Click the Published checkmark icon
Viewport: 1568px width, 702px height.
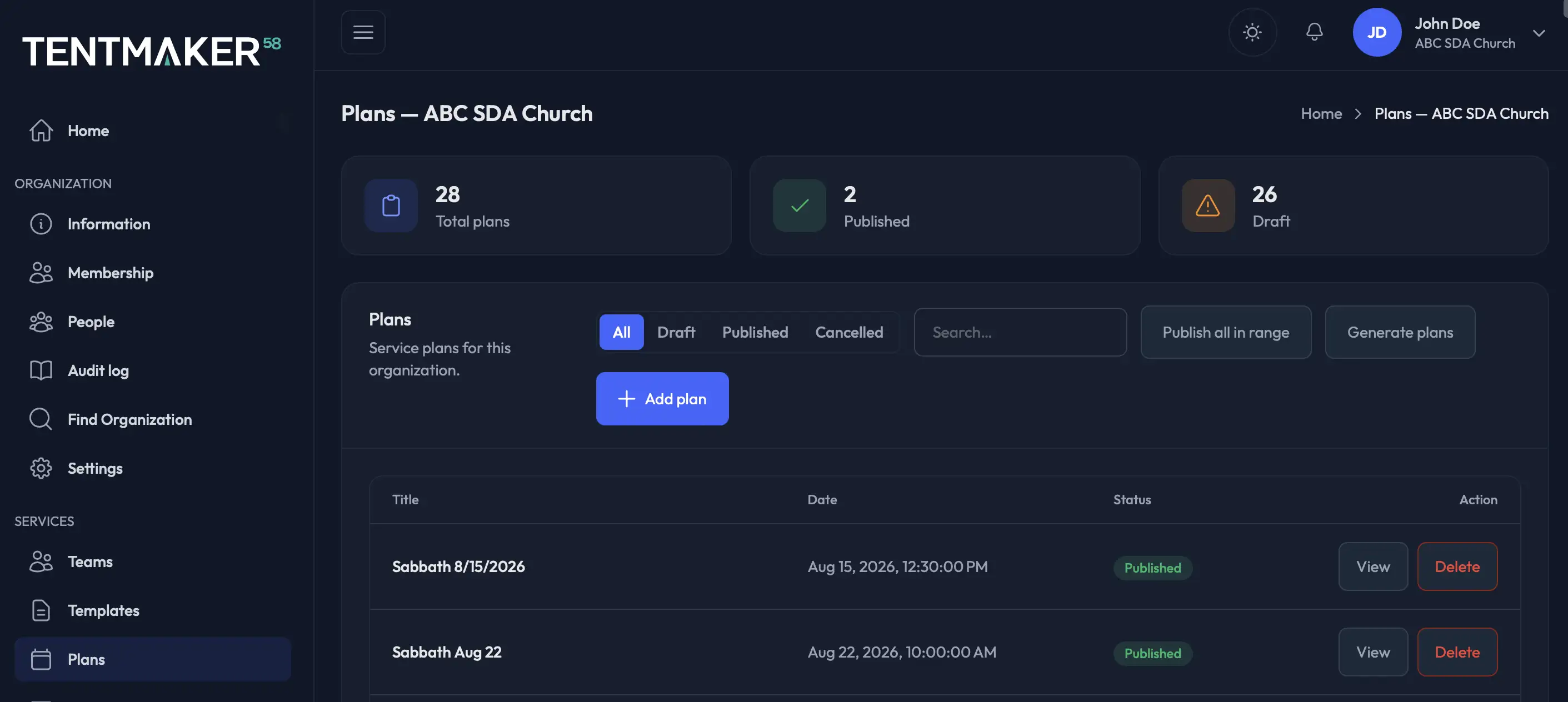click(x=799, y=205)
